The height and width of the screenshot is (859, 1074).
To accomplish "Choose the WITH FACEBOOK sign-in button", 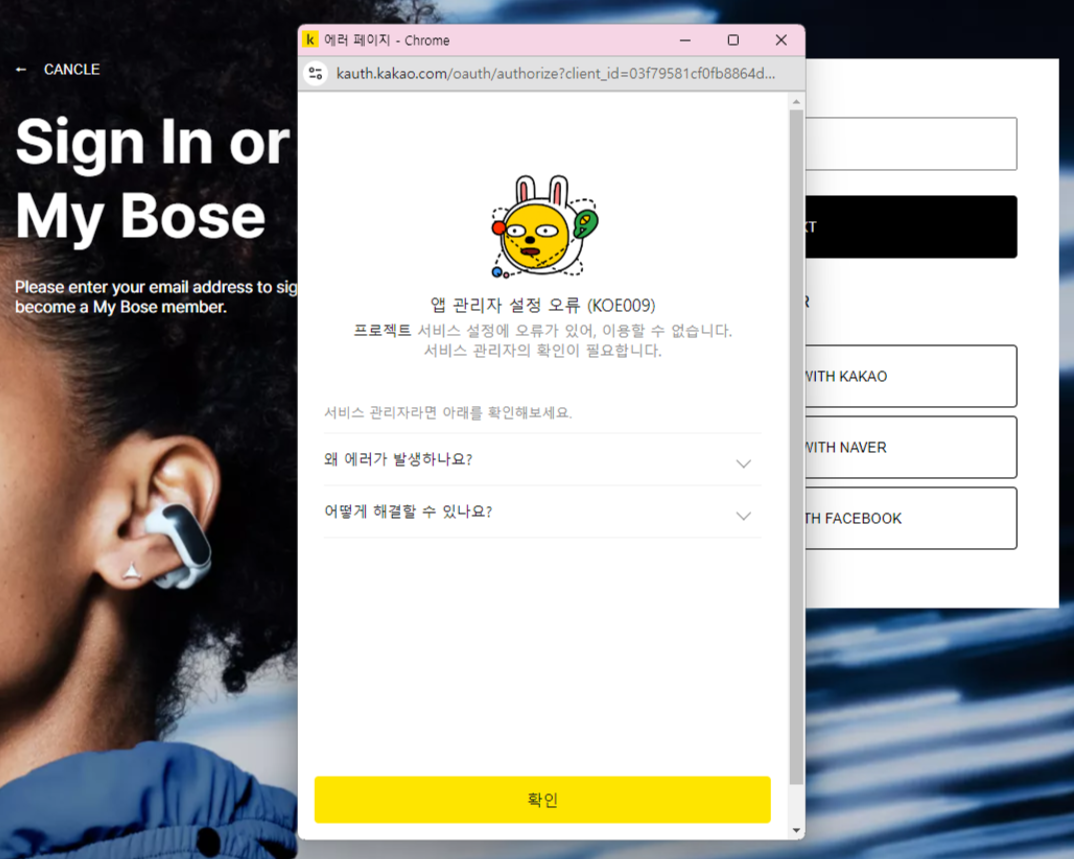I will coord(910,518).
